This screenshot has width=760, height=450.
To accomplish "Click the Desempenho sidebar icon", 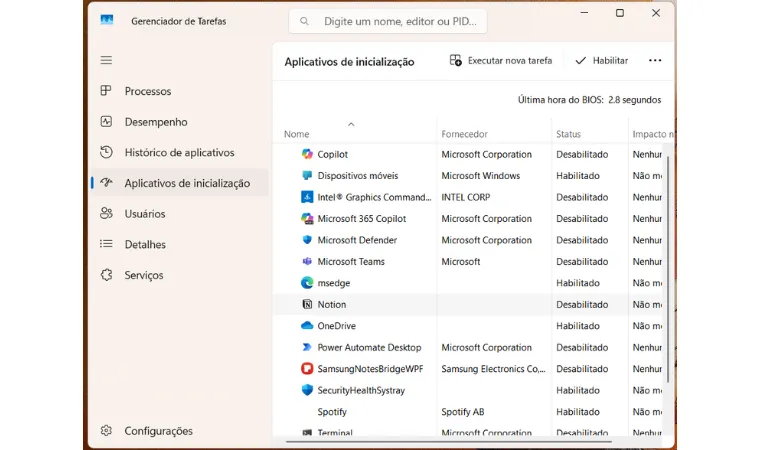I will tap(106, 121).
